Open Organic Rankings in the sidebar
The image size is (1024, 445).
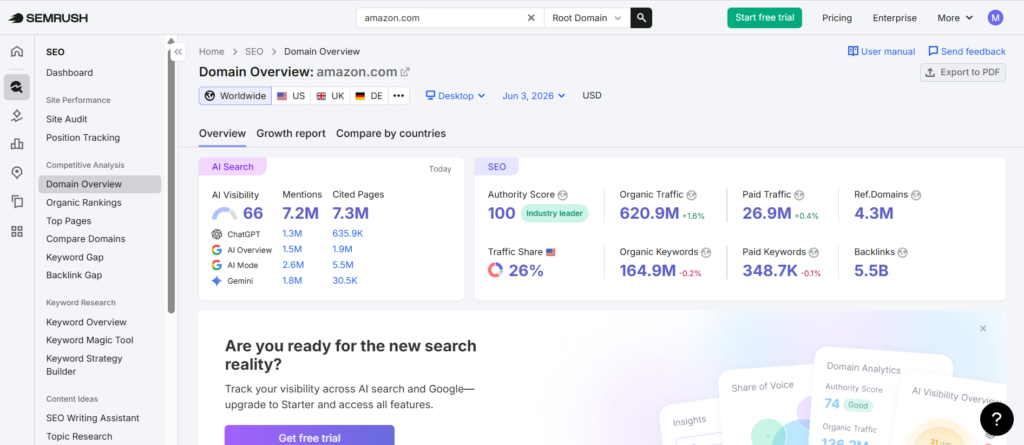[x=84, y=203]
